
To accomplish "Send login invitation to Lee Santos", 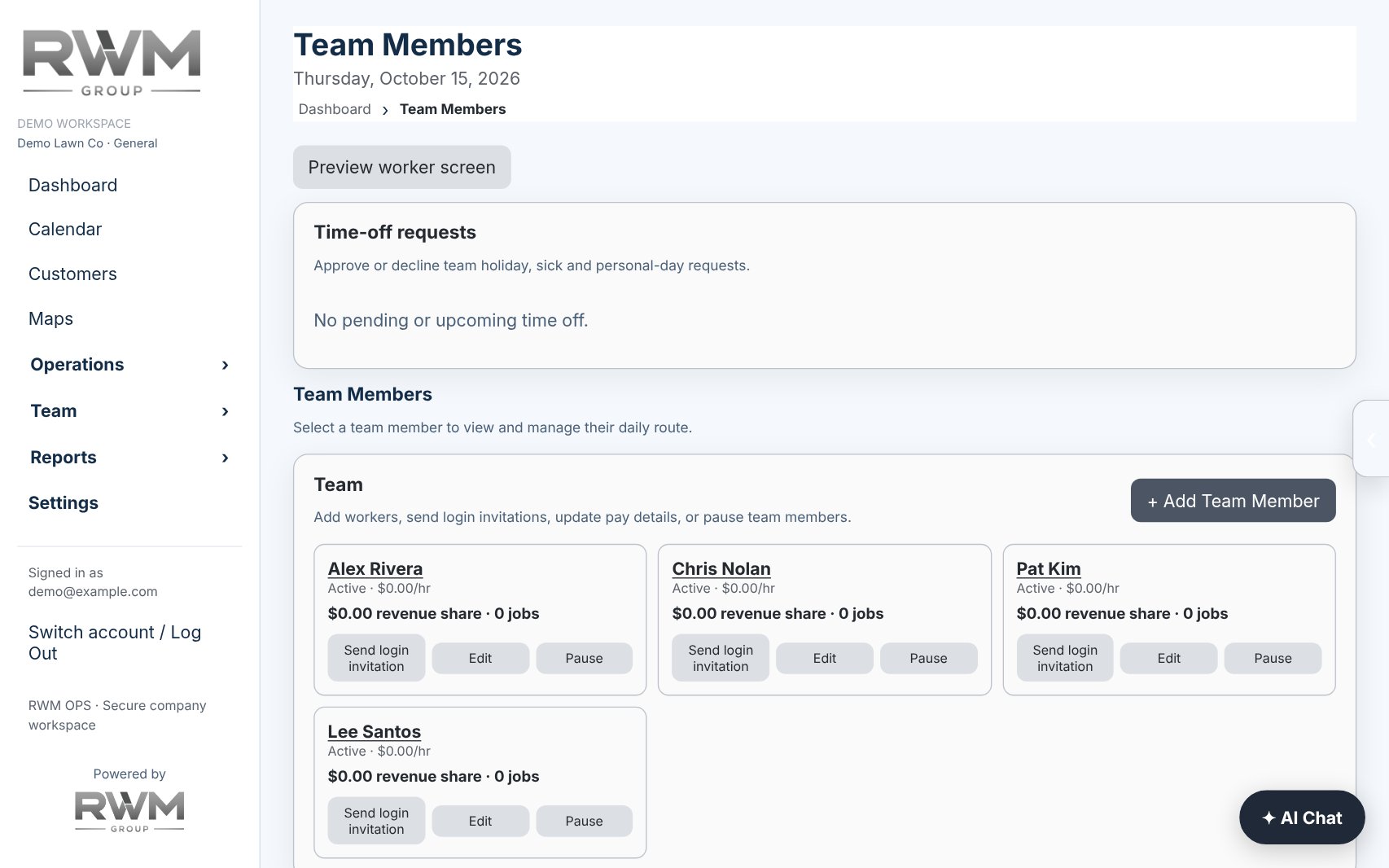I will (x=376, y=821).
